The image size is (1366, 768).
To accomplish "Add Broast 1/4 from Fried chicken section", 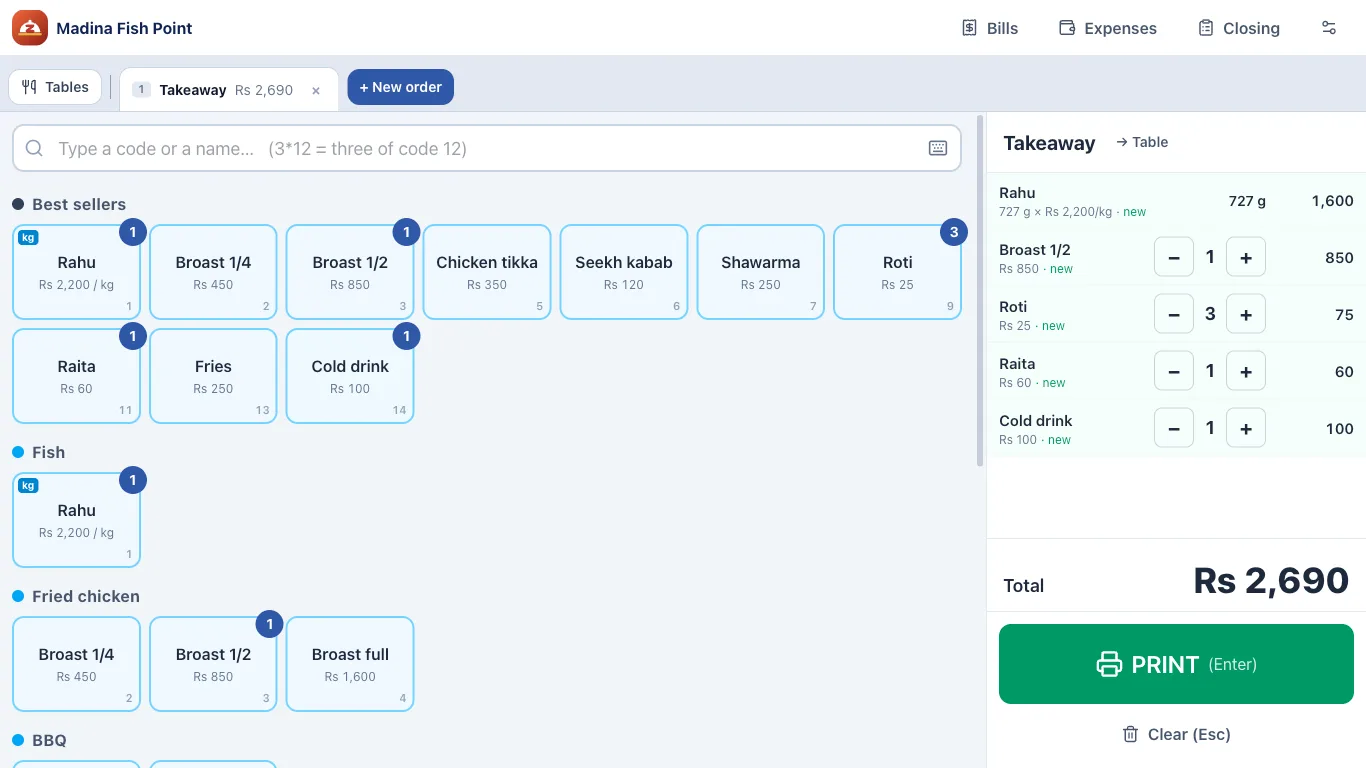I will tap(77, 664).
